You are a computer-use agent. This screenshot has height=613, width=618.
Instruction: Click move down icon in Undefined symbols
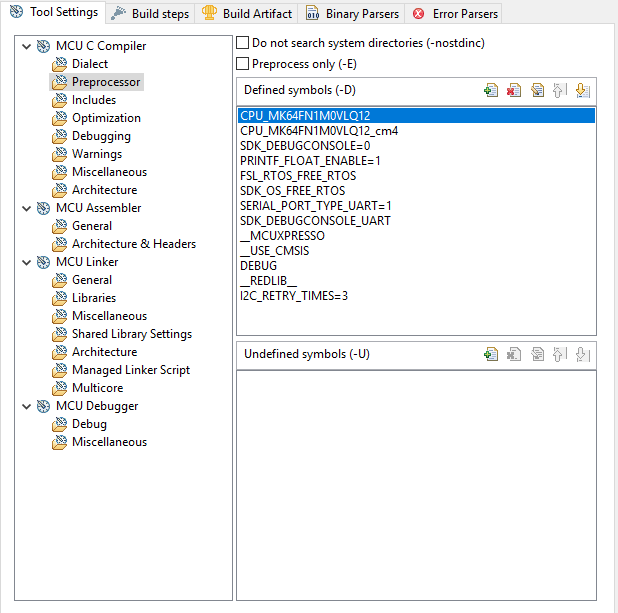click(x=582, y=354)
